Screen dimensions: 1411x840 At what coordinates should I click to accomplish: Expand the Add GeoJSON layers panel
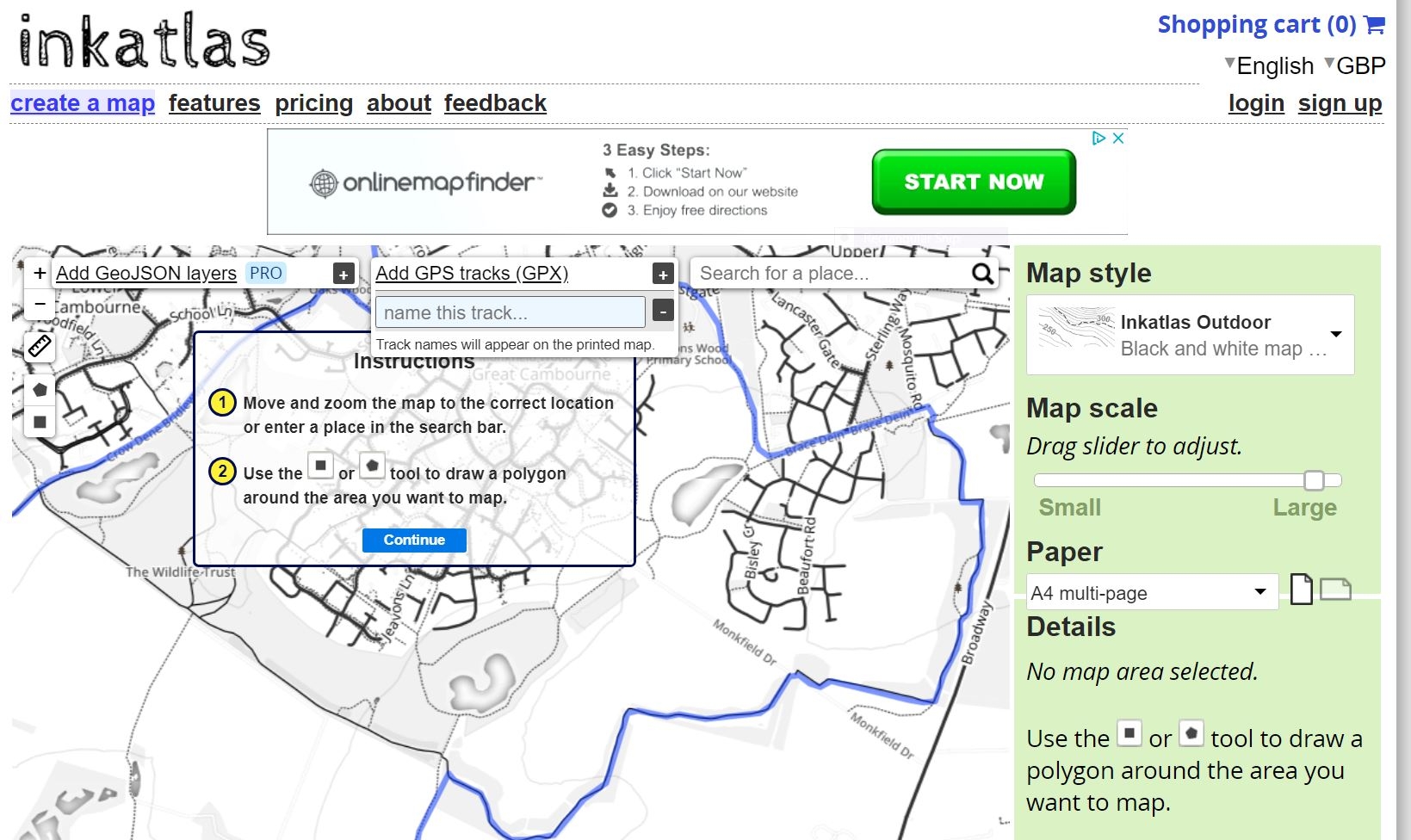pyautogui.click(x=343, y=275)
